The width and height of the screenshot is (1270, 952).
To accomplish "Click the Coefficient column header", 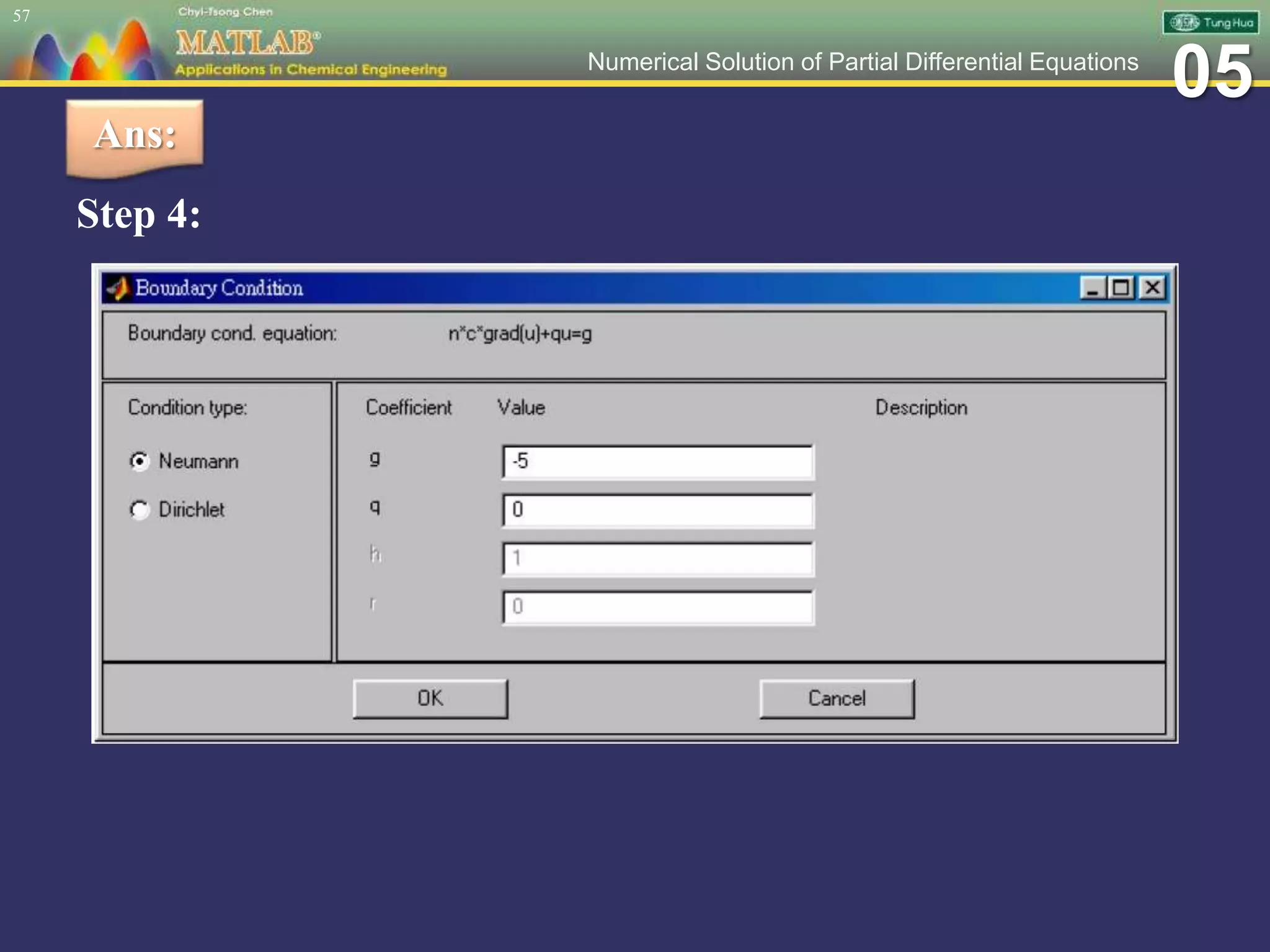I will pos(409,408).
